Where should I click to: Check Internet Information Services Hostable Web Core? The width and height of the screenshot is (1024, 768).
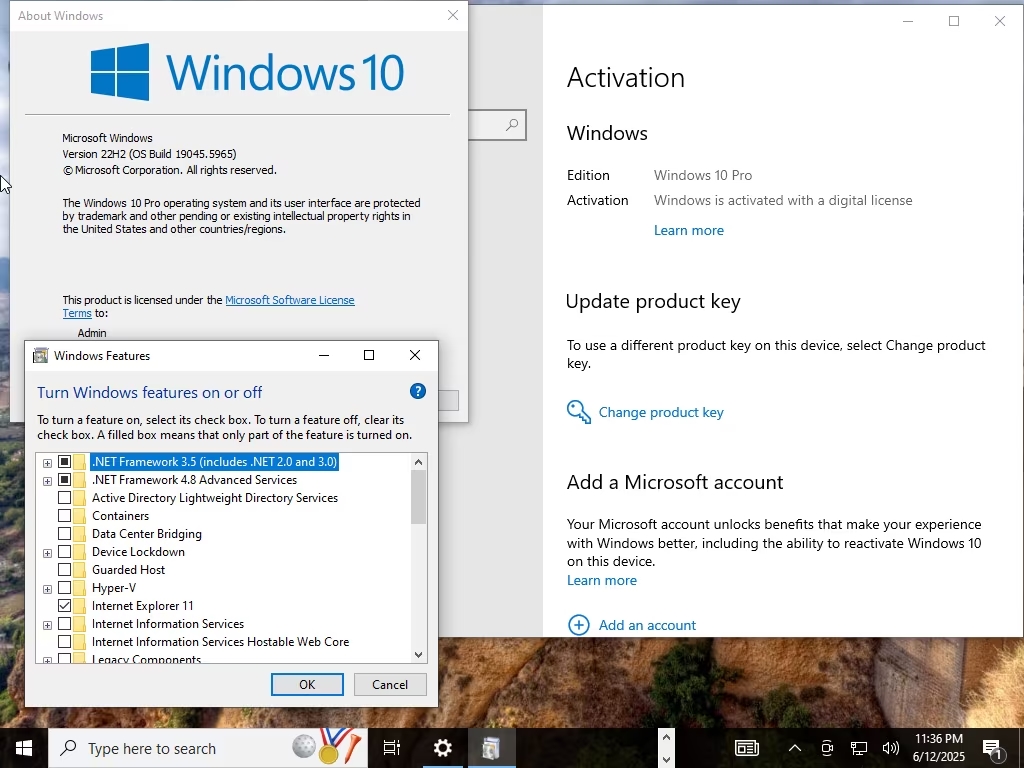point(64,642)
